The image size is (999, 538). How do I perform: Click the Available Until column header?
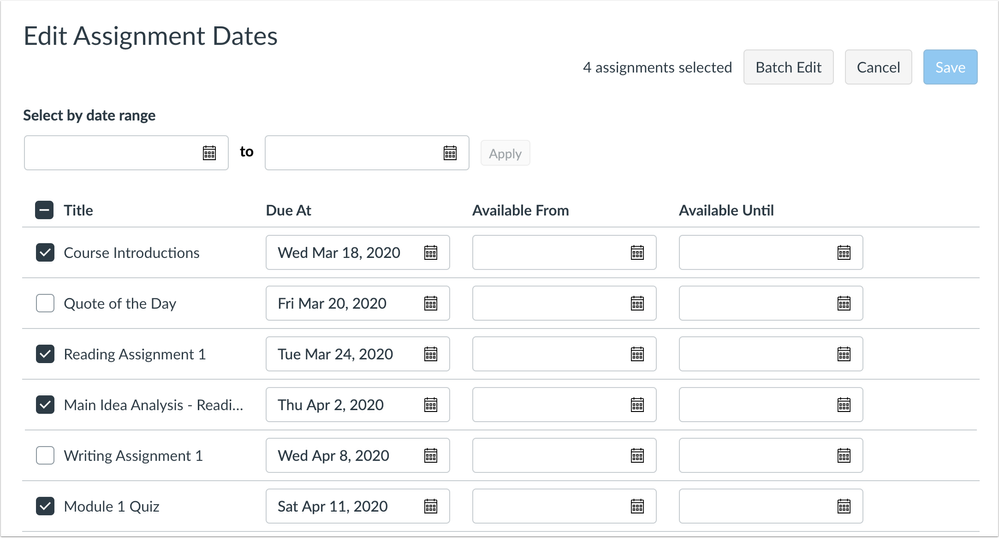tap(726, 210)
